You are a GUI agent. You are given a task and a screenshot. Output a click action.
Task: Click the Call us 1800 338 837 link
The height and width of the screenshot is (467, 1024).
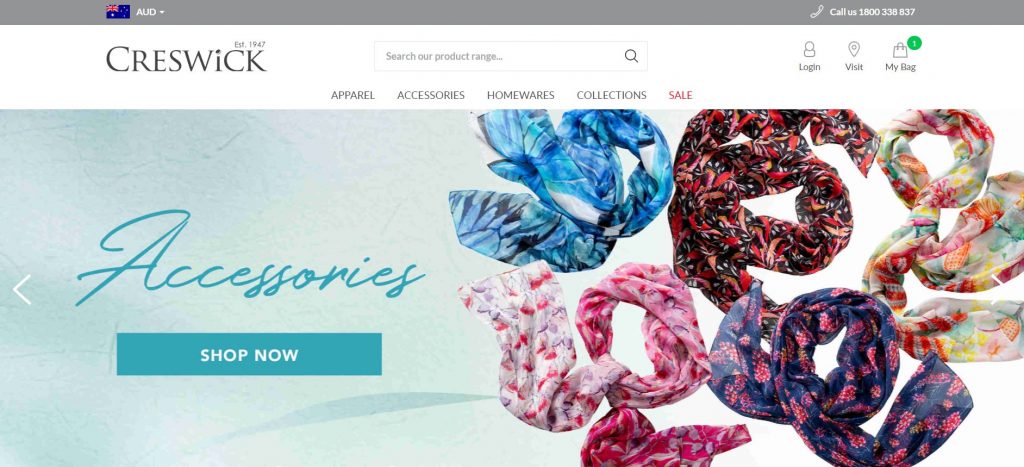pos(872,12)
